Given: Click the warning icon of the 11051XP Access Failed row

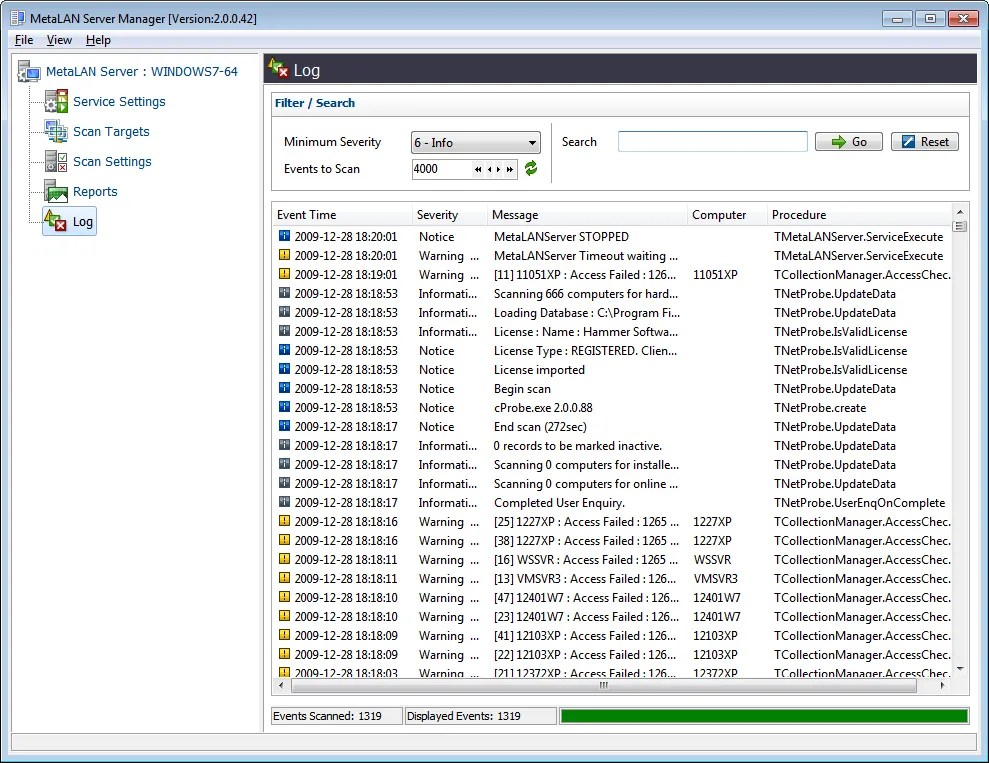Looking at the screenshot, I should (x=284, y=274).
